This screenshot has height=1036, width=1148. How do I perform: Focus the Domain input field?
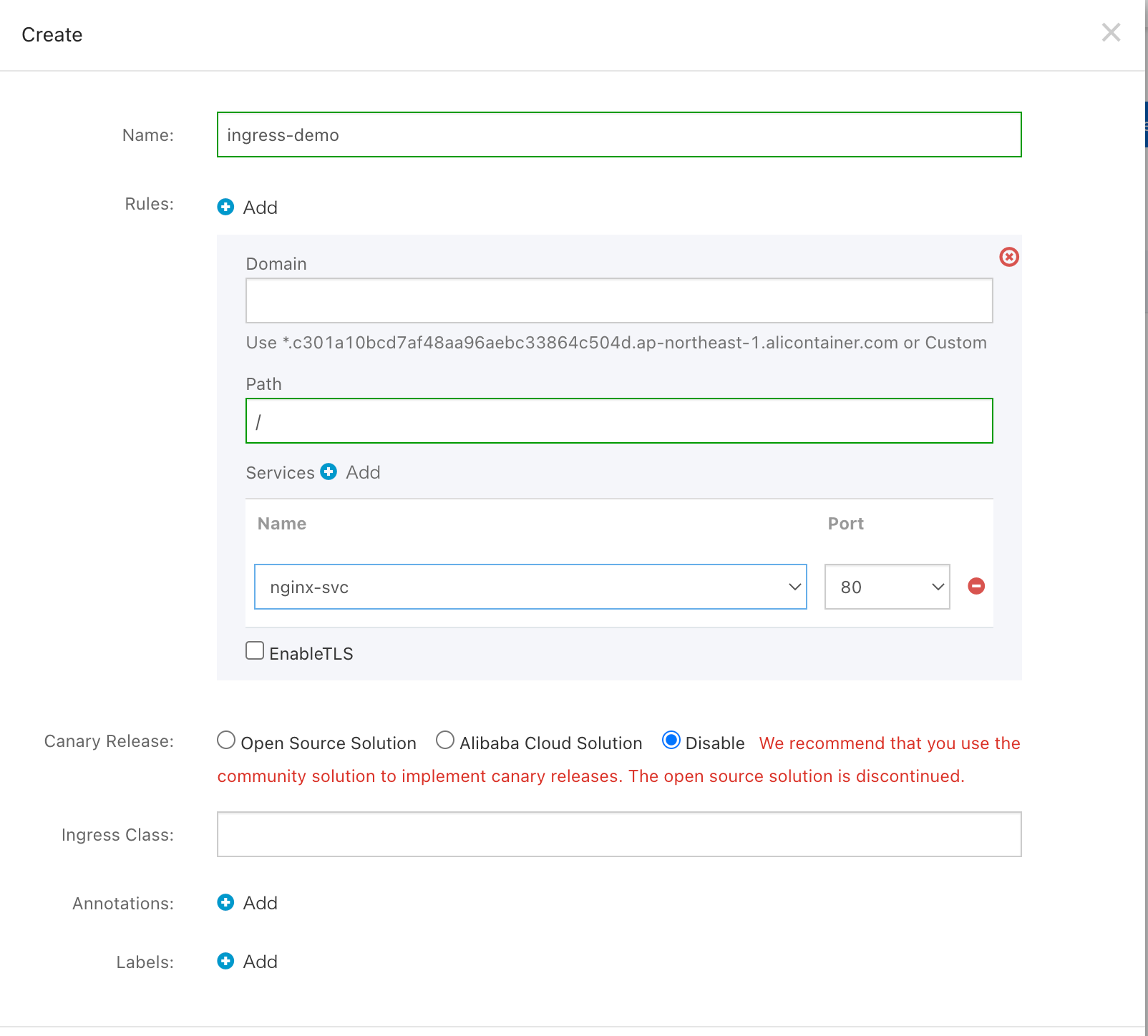(x=619, y=300)
